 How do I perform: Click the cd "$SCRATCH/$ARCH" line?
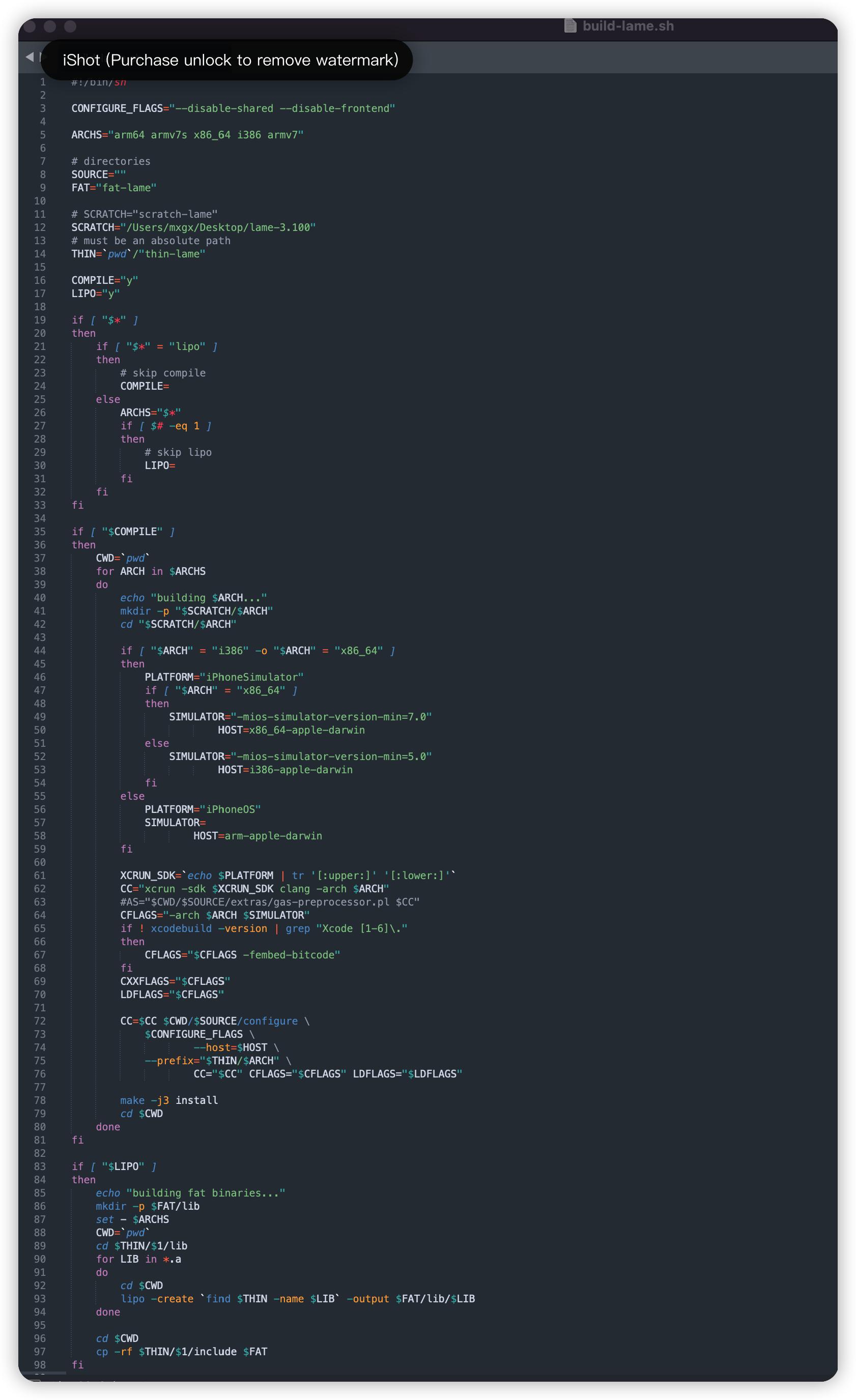[x=178, y=624]
